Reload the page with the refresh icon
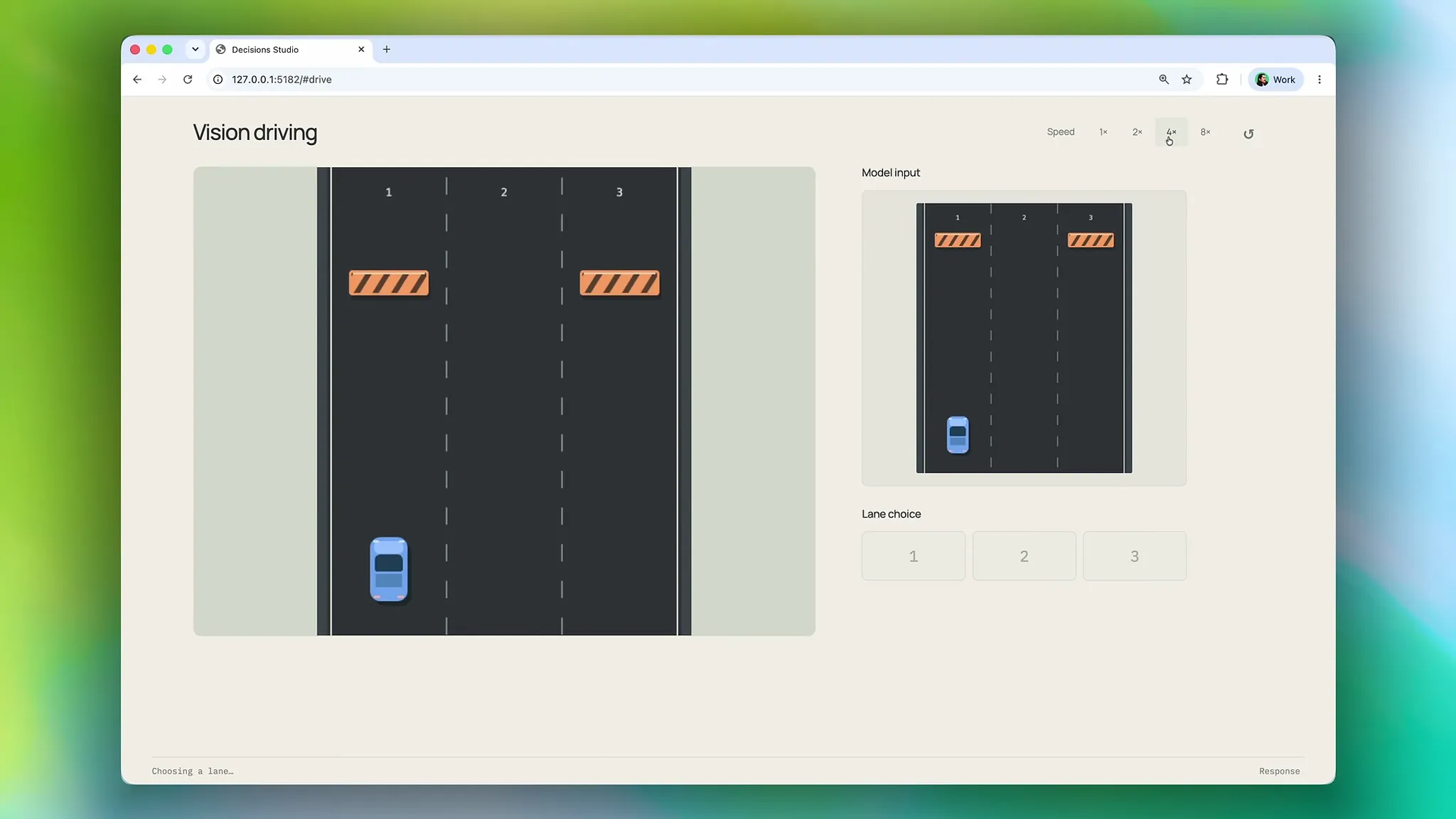1456x819 pixels. 188,80
